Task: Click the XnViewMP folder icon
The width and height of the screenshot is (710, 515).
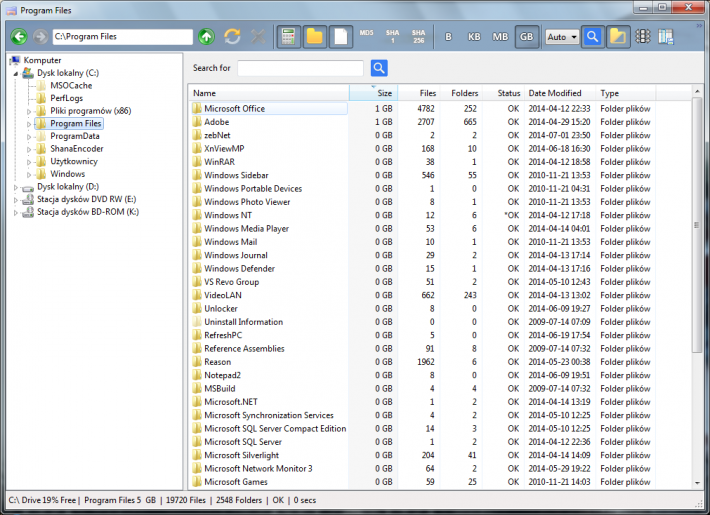Action: point(197,149)
